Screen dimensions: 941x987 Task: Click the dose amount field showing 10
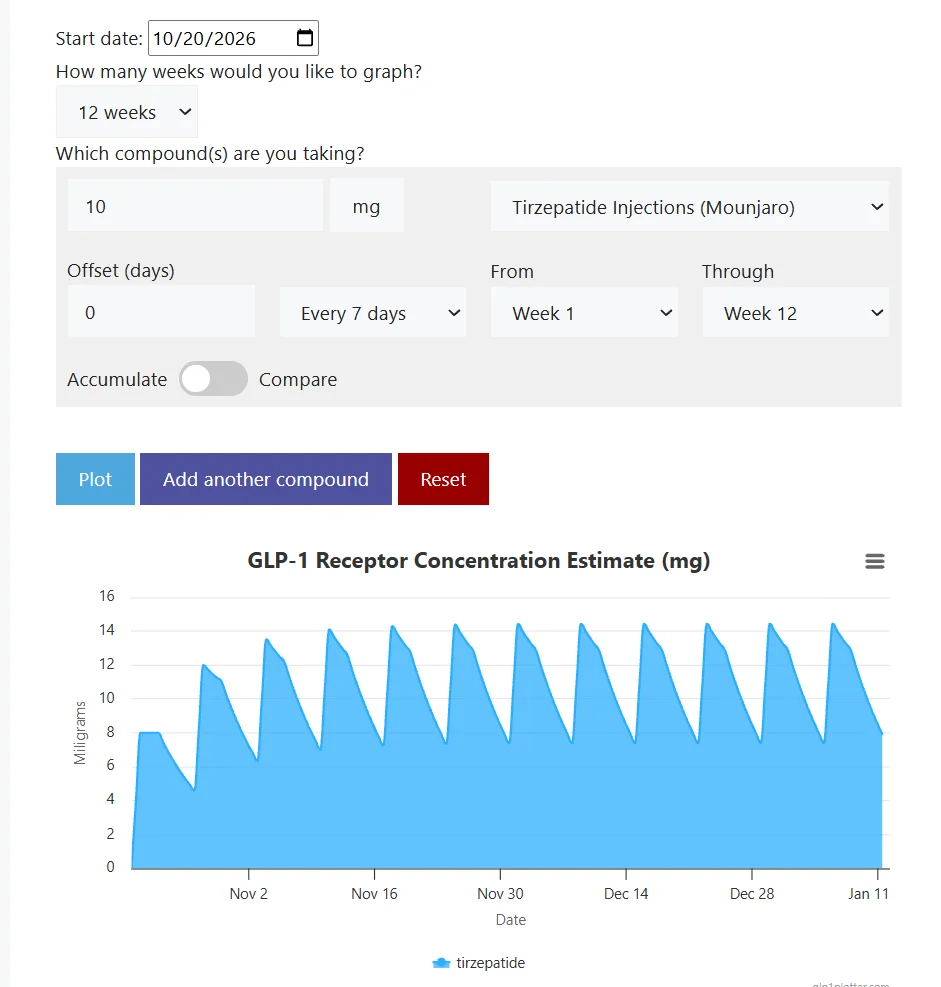[x=195, y=205]
